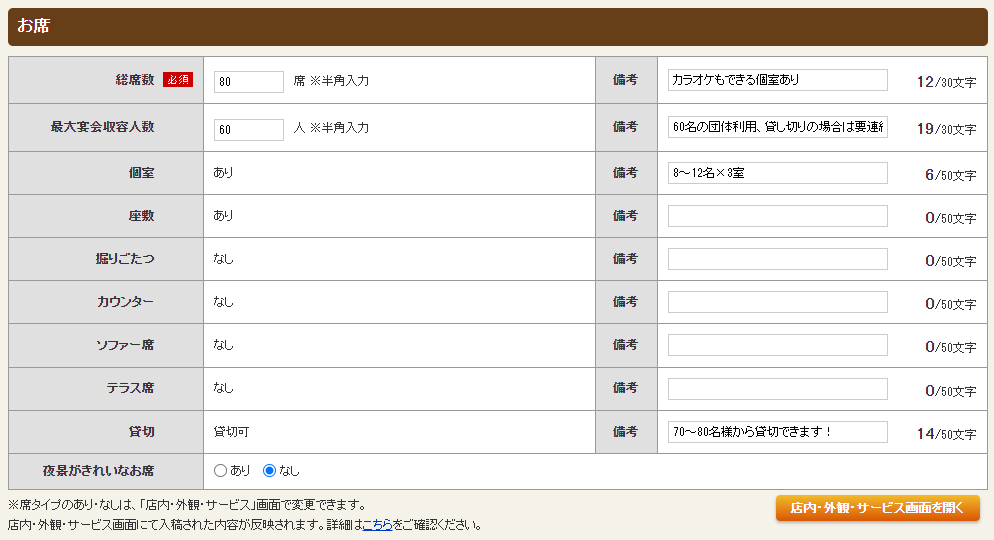Click the 夜景がきれいなお席 row label
The image size is (994, 540).
[x=98, y=471]
